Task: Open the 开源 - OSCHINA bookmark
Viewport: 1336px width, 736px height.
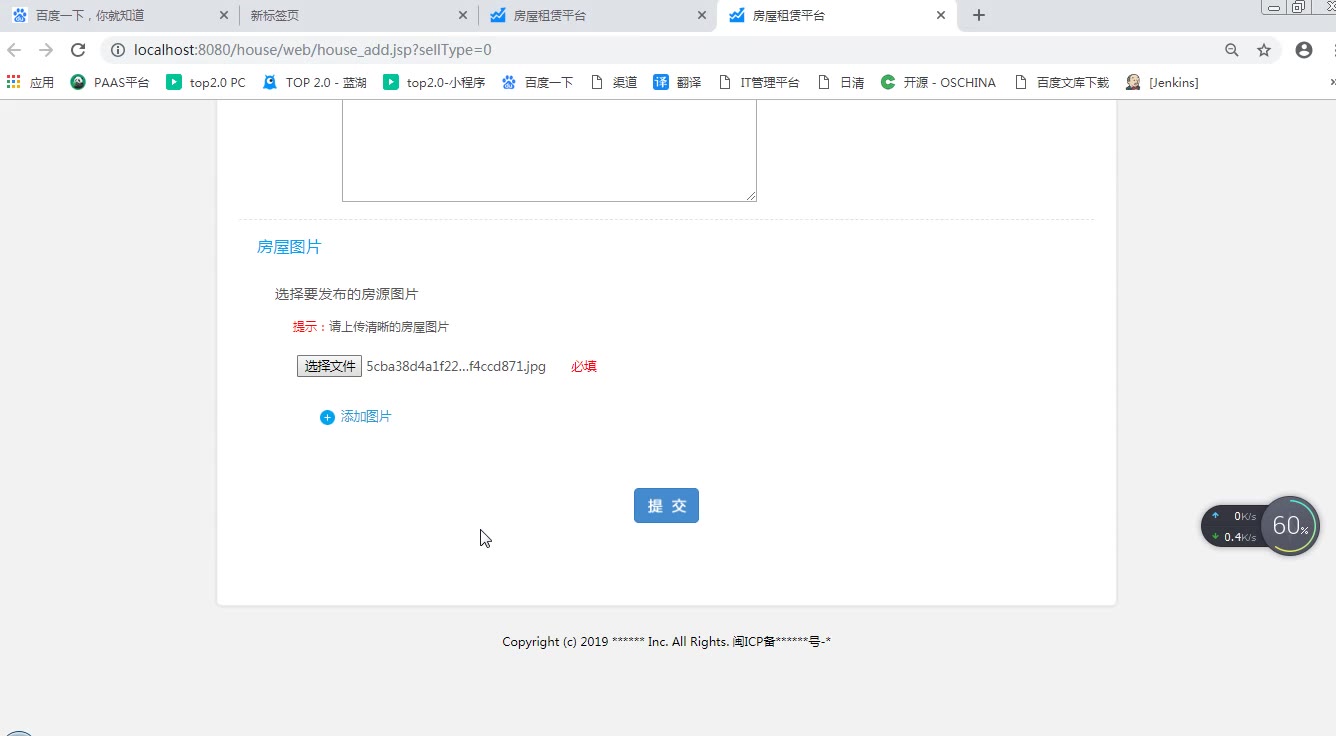Action: (x=938, y=82)
